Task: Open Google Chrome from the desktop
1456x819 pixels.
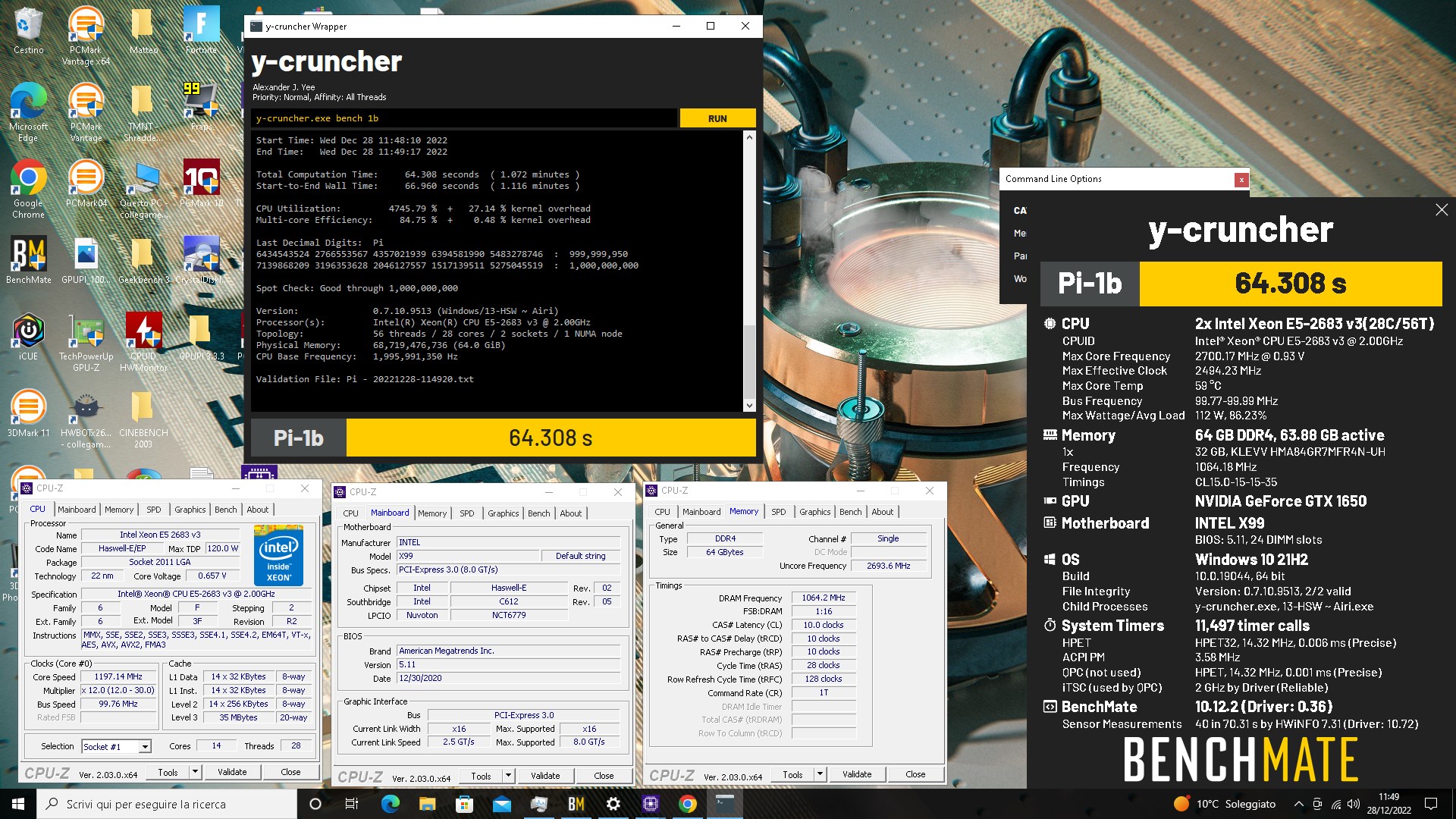Action: pos(28,189)
